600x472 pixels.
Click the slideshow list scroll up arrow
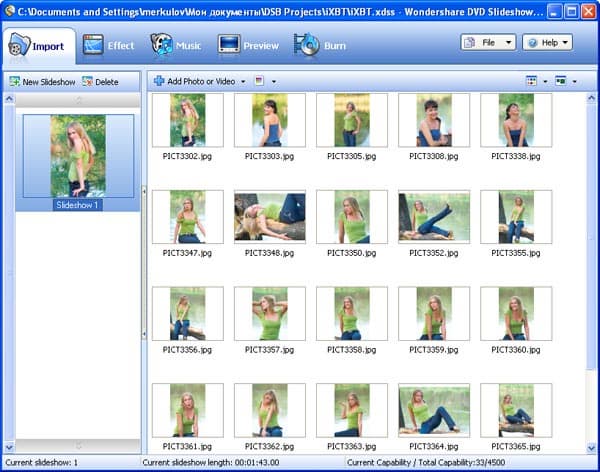[x=9, y=99]
